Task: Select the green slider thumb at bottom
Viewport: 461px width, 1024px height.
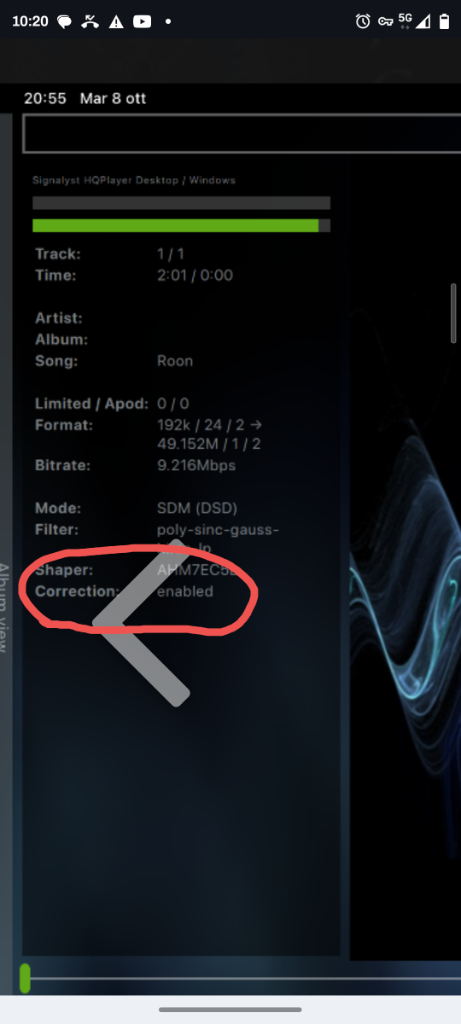Action: click(x=25, y=978)
